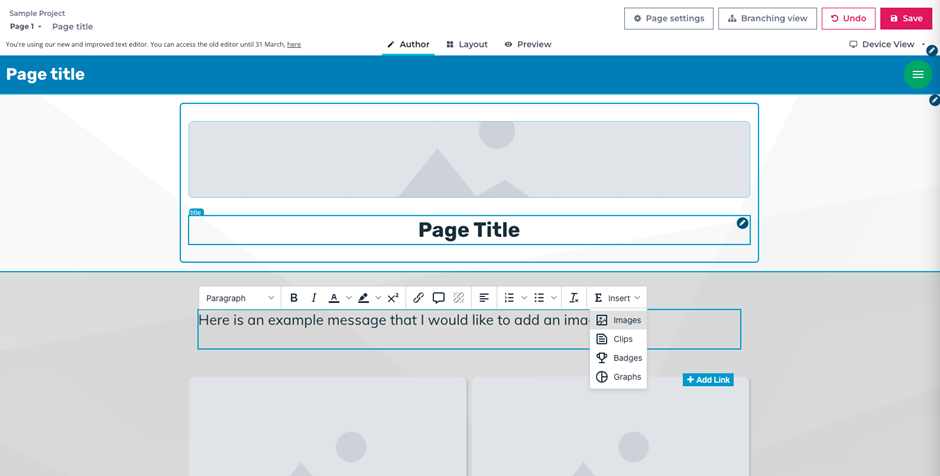This screenshot has height=476, width=940.
Task: Open font color options arrow
Action: point(349,298)
